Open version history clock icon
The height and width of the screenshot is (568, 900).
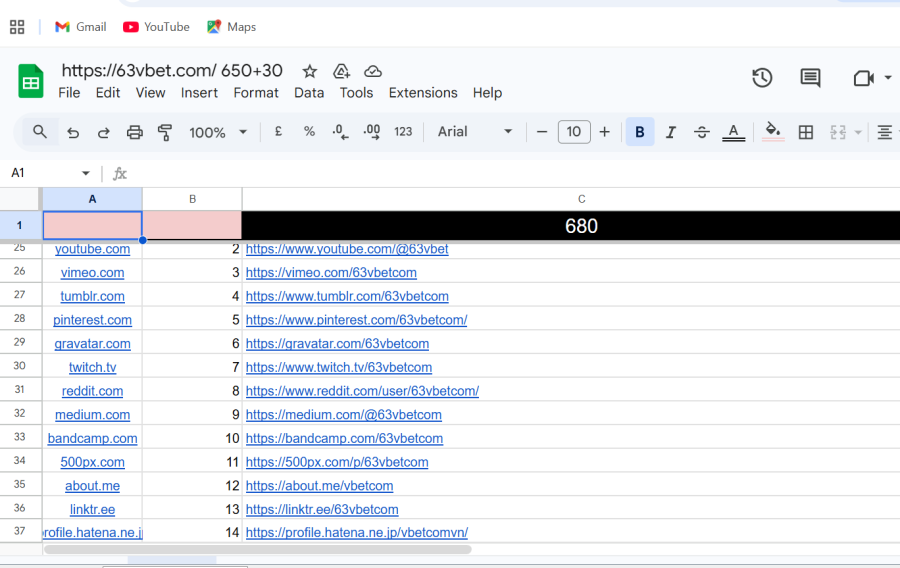762,77
